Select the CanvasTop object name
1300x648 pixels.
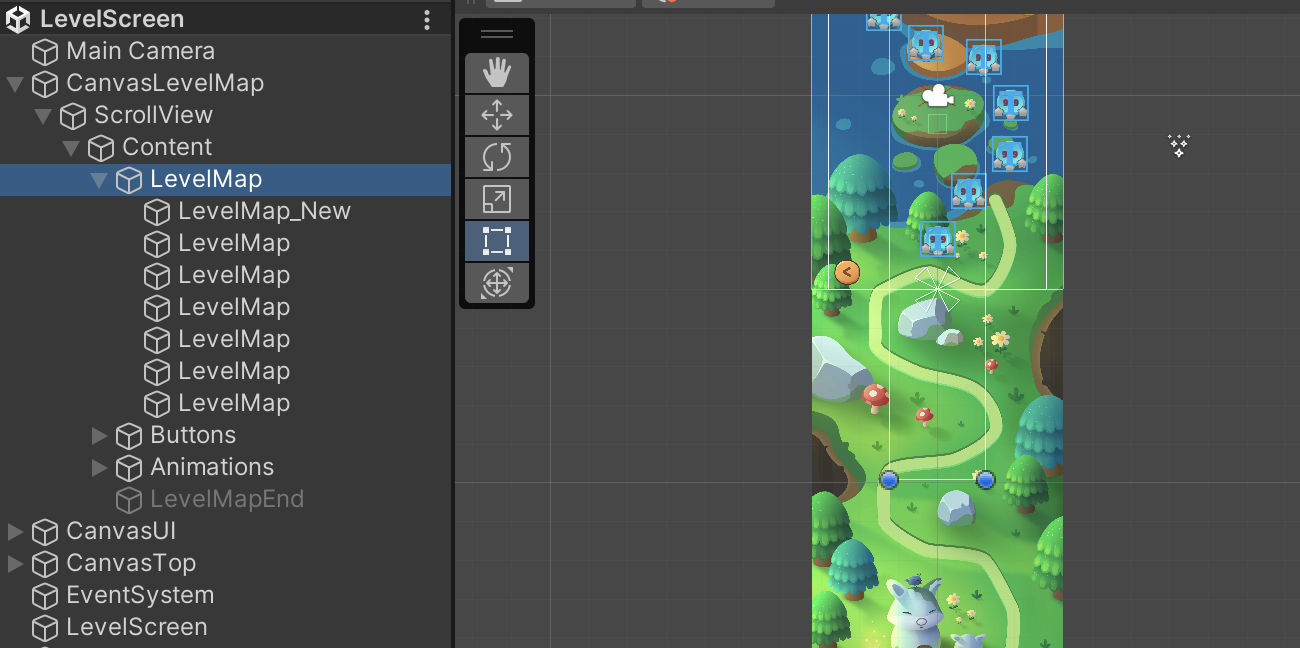coord(131,563)
